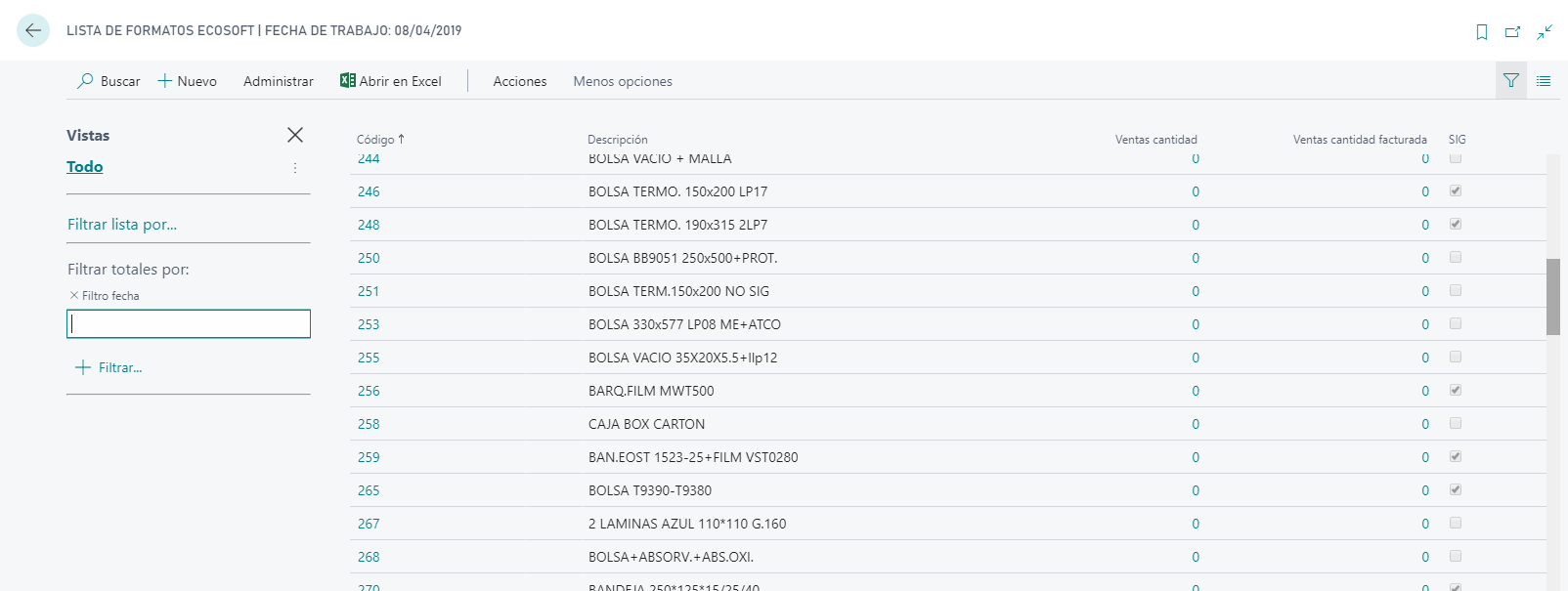Toggle SIG checkbox for code 265
This screenshot has height=591, width=1568.
tap(1456, 489)
